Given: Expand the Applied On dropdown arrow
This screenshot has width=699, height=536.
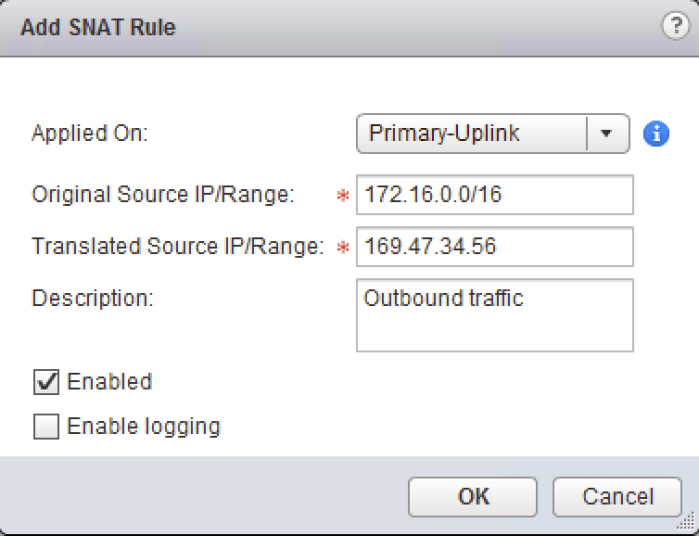Looking at the screenshot, I should coord(606,134).
